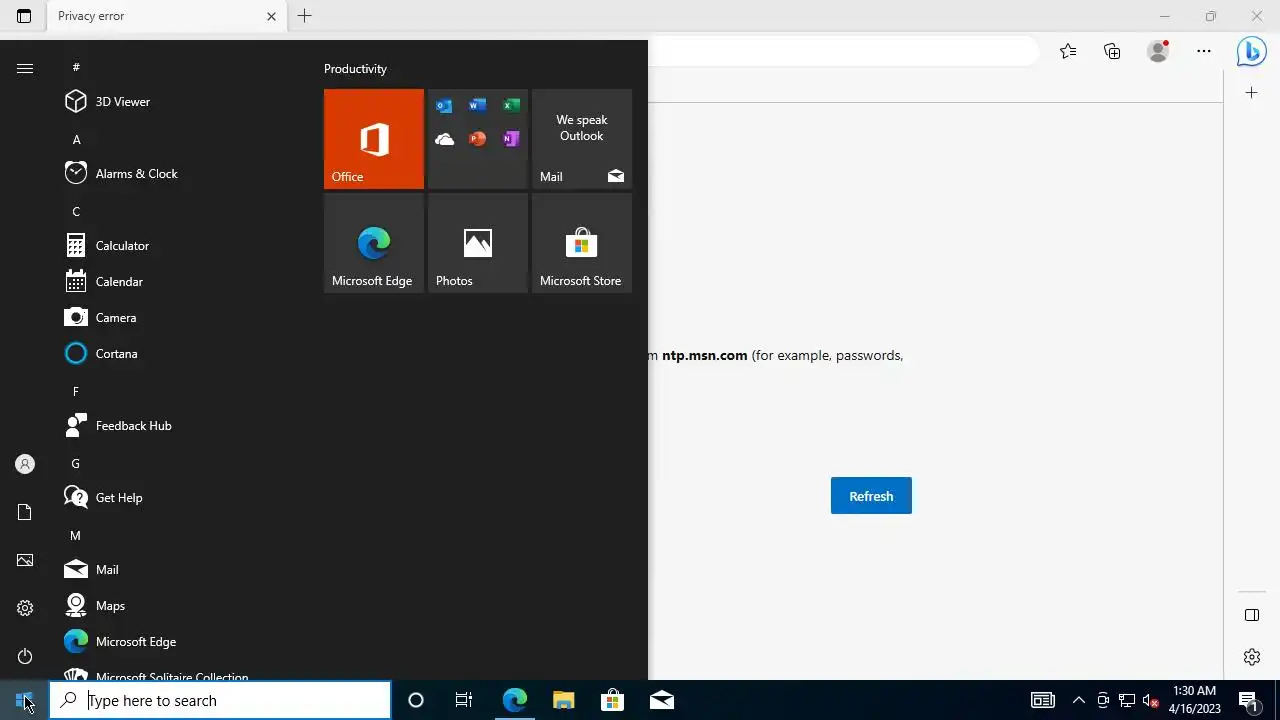The height and width of the screenshot is (720, 1280).
Task: Open a new tab in Edge
Action: [305, 16]
